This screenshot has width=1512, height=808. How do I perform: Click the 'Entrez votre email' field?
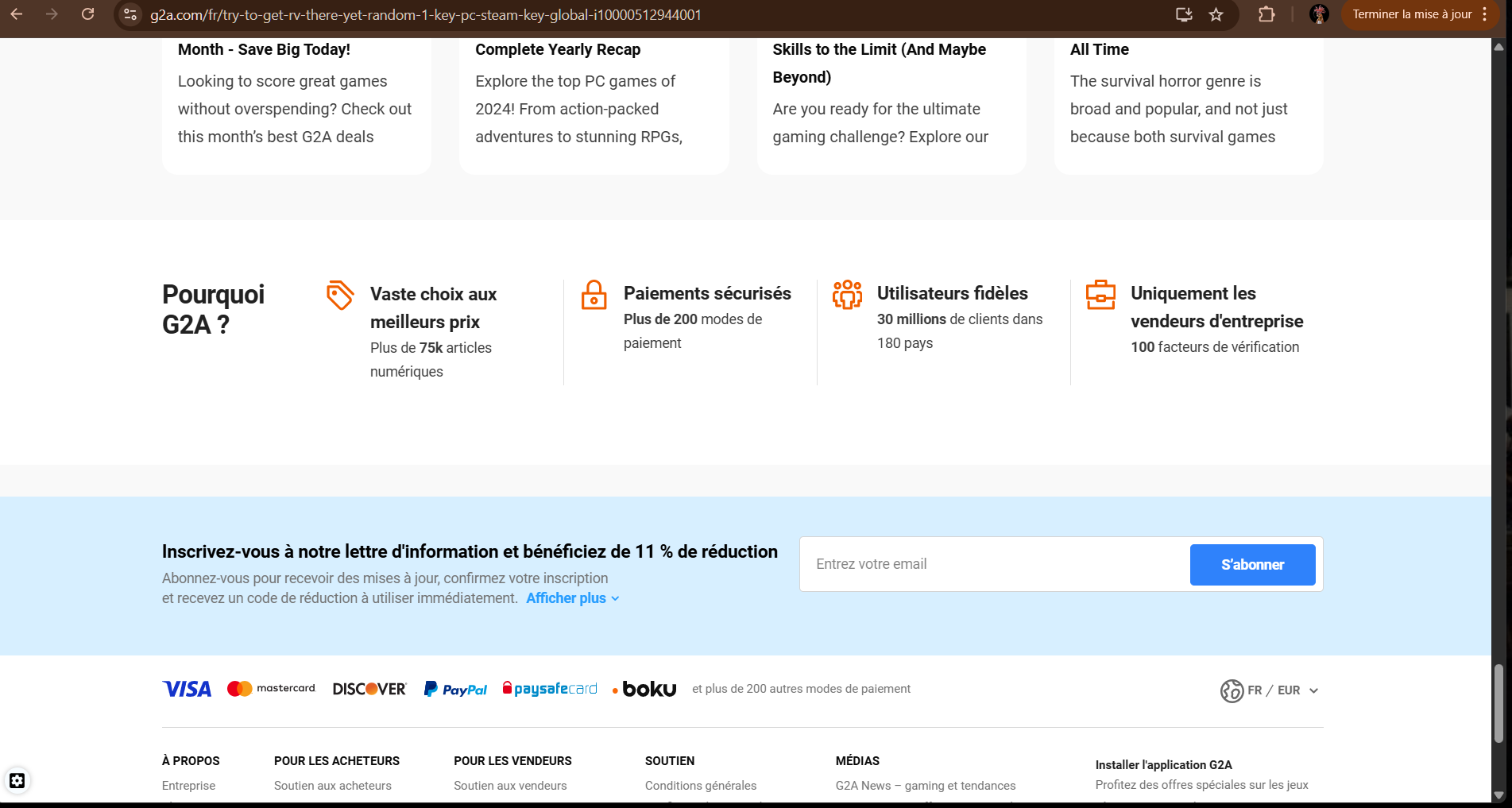(993, 564)
